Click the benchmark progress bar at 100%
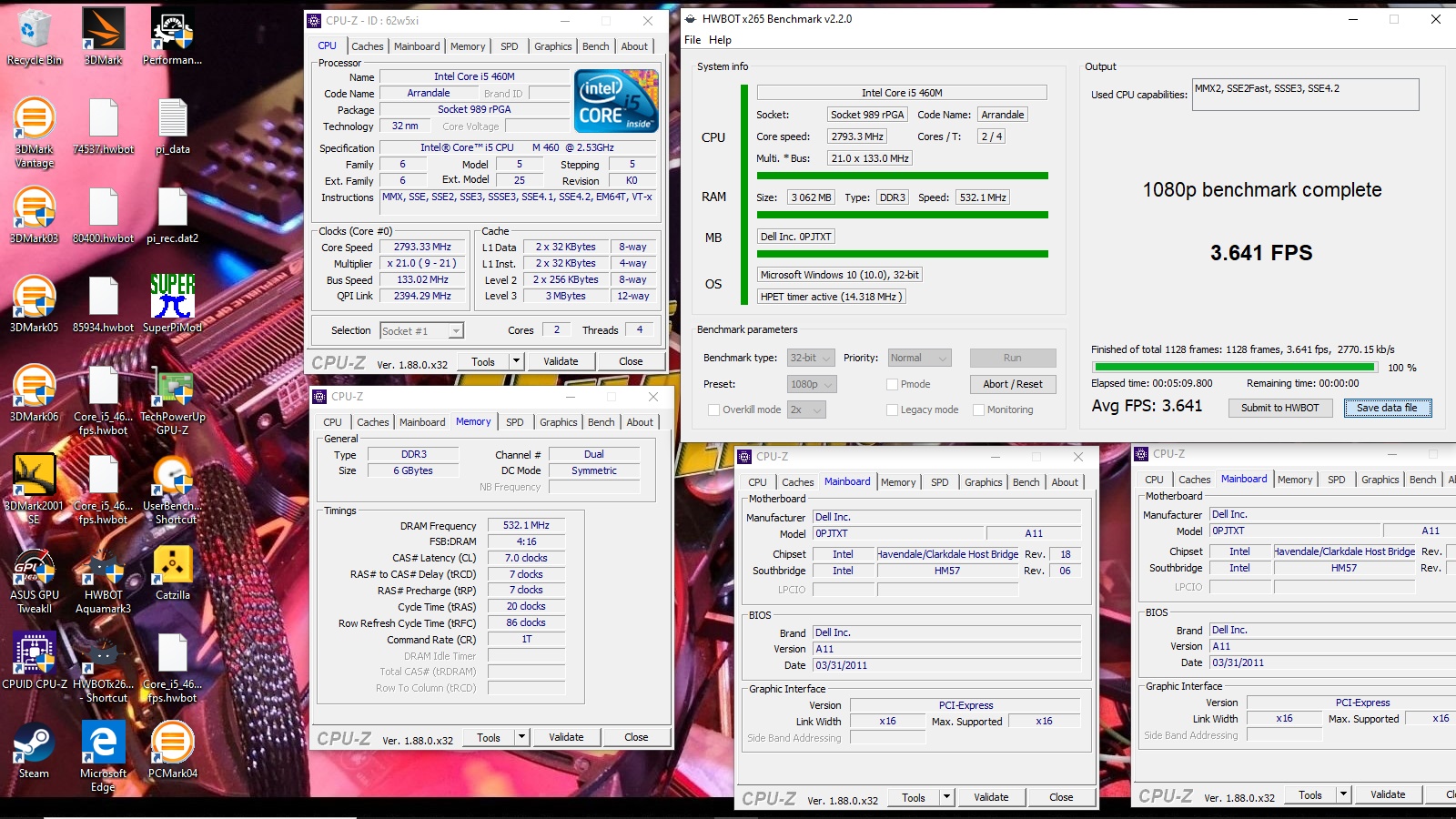This screenshot has height=819, width=1456. pyautogui.click(x=1235, y=367)
